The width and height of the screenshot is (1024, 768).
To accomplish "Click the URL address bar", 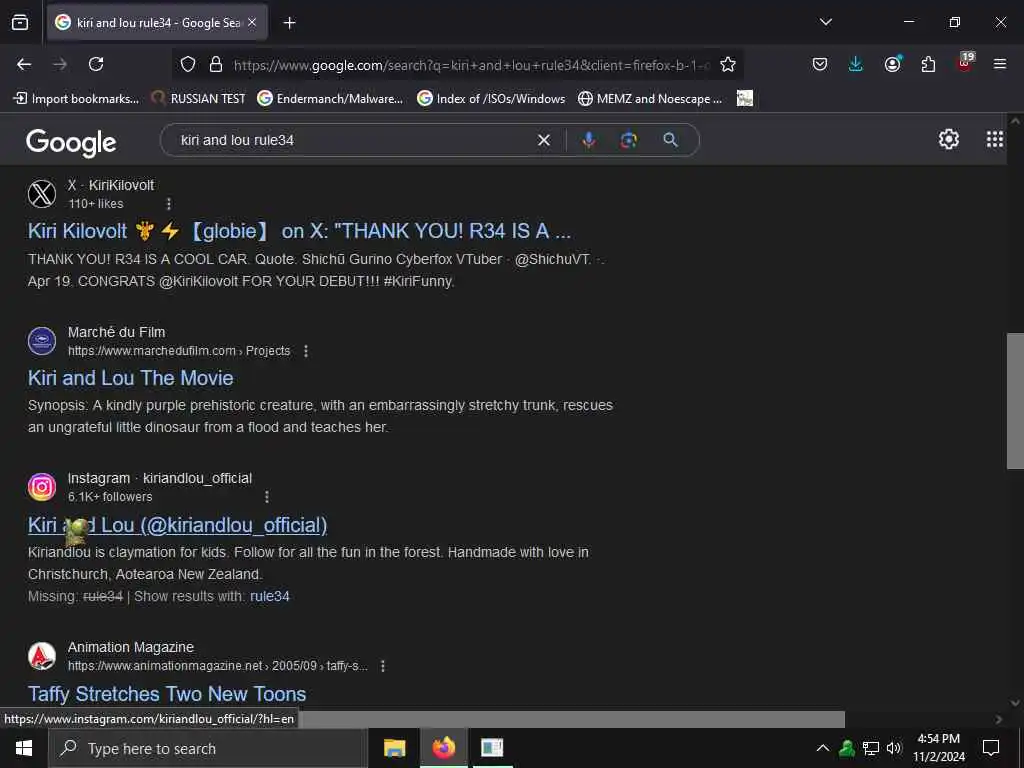I will pos(470,65).
